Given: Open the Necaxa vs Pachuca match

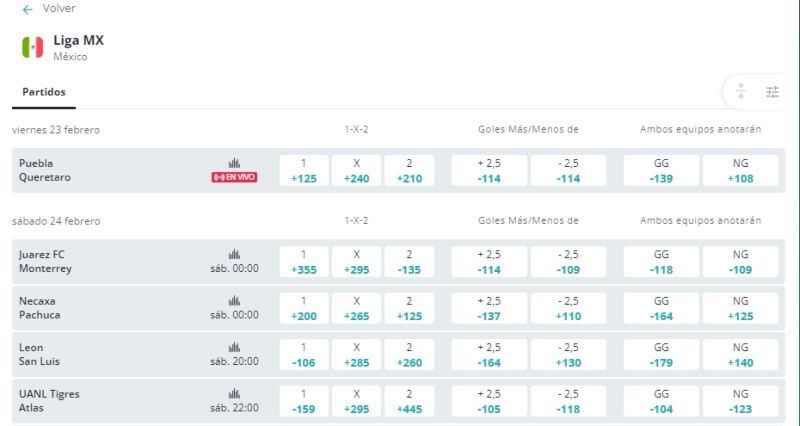Looking at the screenshot, I should pos(40,308).
